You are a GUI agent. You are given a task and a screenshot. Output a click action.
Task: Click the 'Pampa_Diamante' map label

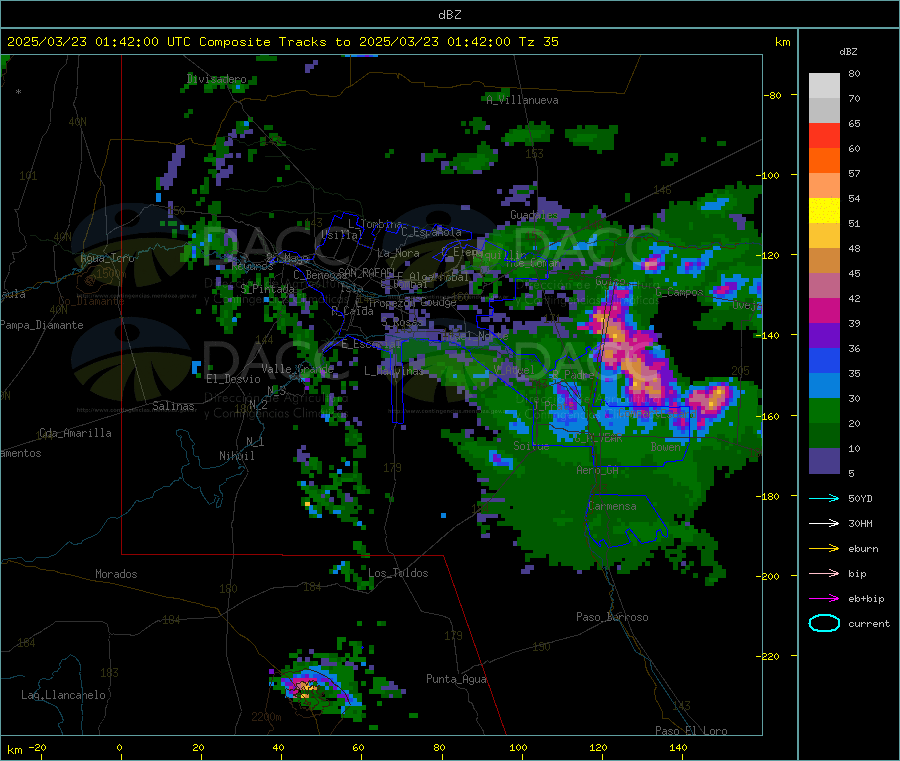click(x=42, y=325)
